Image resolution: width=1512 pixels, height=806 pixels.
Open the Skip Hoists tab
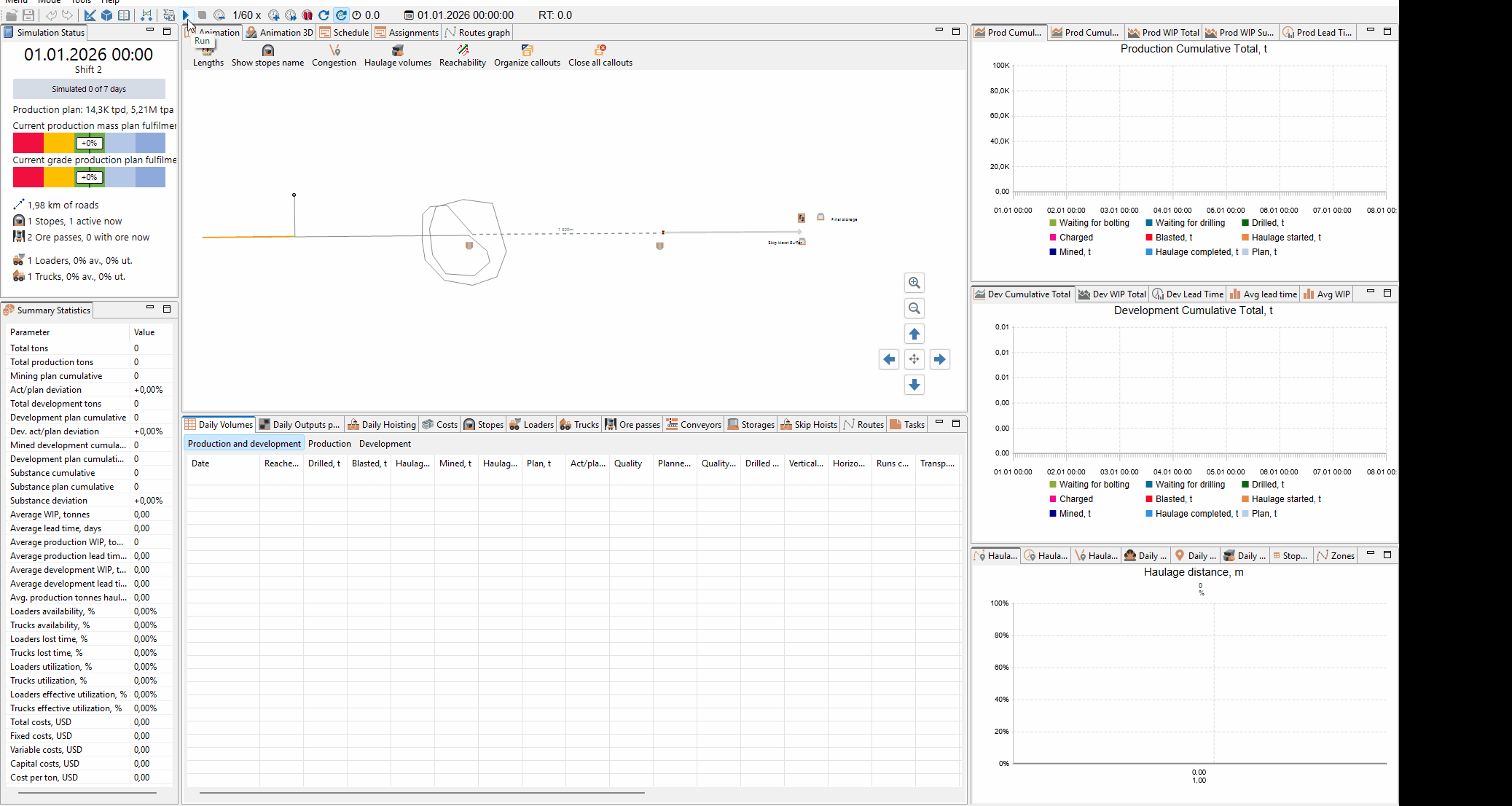tap(809, 424)
